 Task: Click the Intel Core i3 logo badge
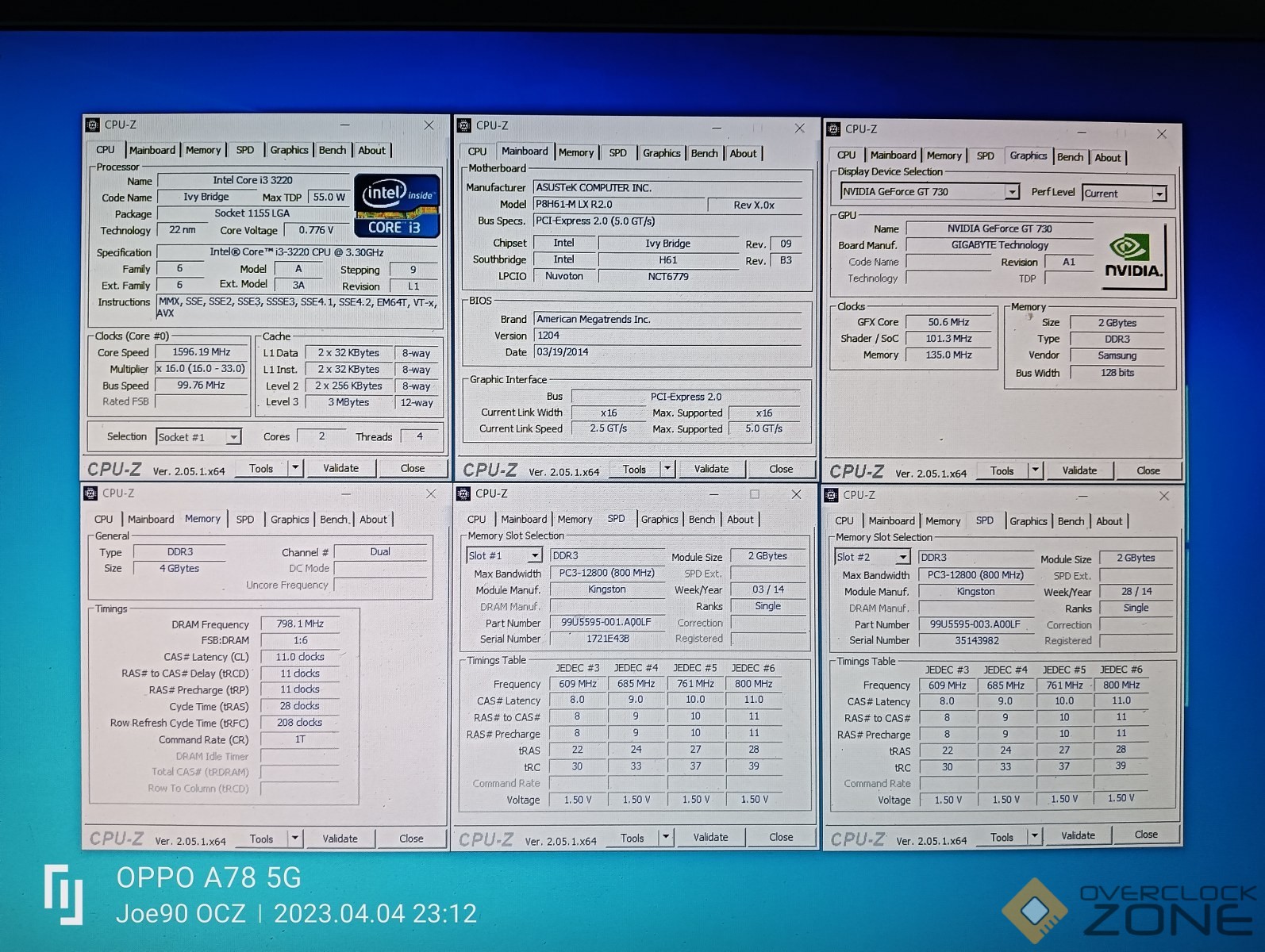[397, 205]
